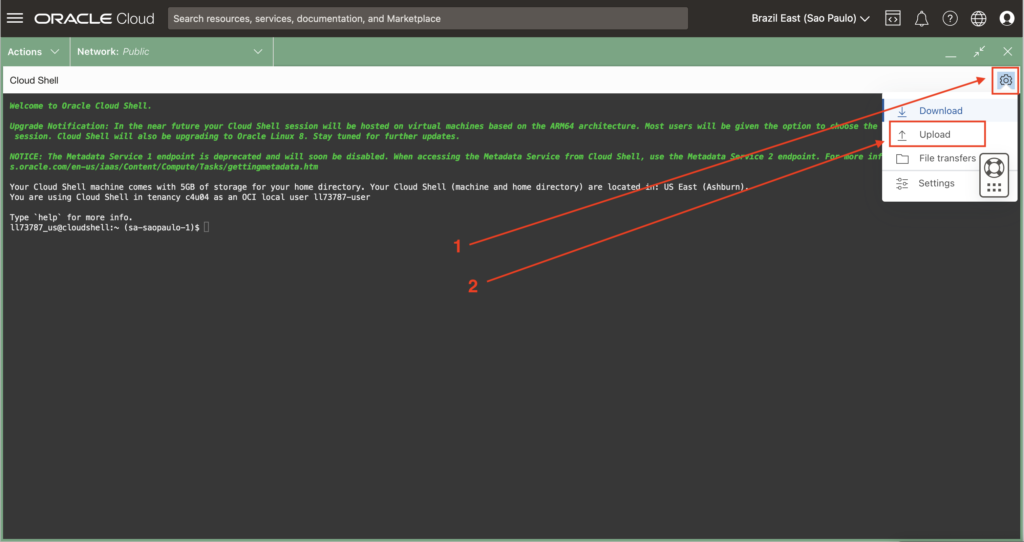Image resolution: width=1024 pixels, height=542 pixels.
Task: Click the lifebuoy support widget
Action: pyautogui.click(x=993, y=166)
